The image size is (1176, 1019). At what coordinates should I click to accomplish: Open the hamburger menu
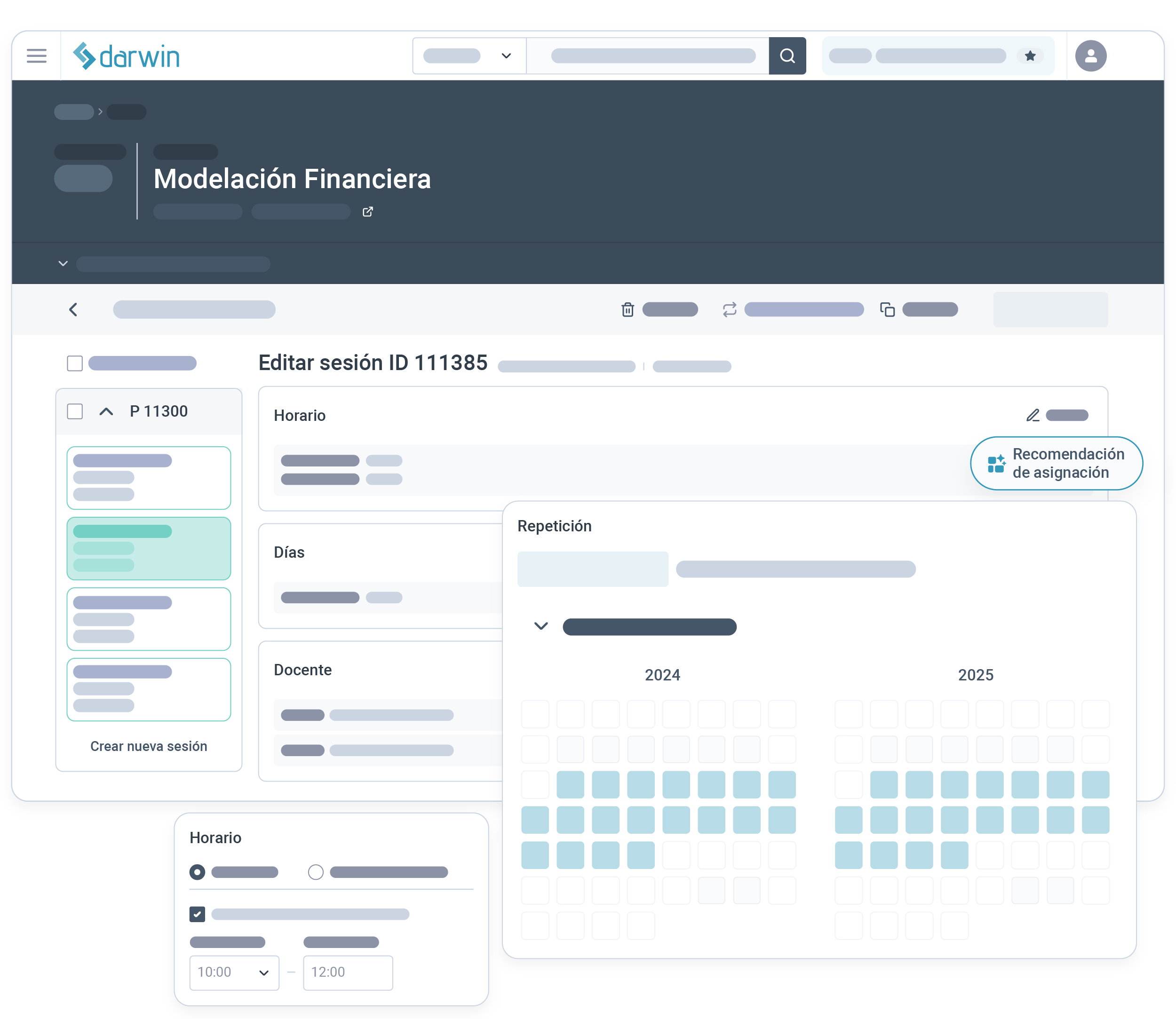(x=36, y=56)
